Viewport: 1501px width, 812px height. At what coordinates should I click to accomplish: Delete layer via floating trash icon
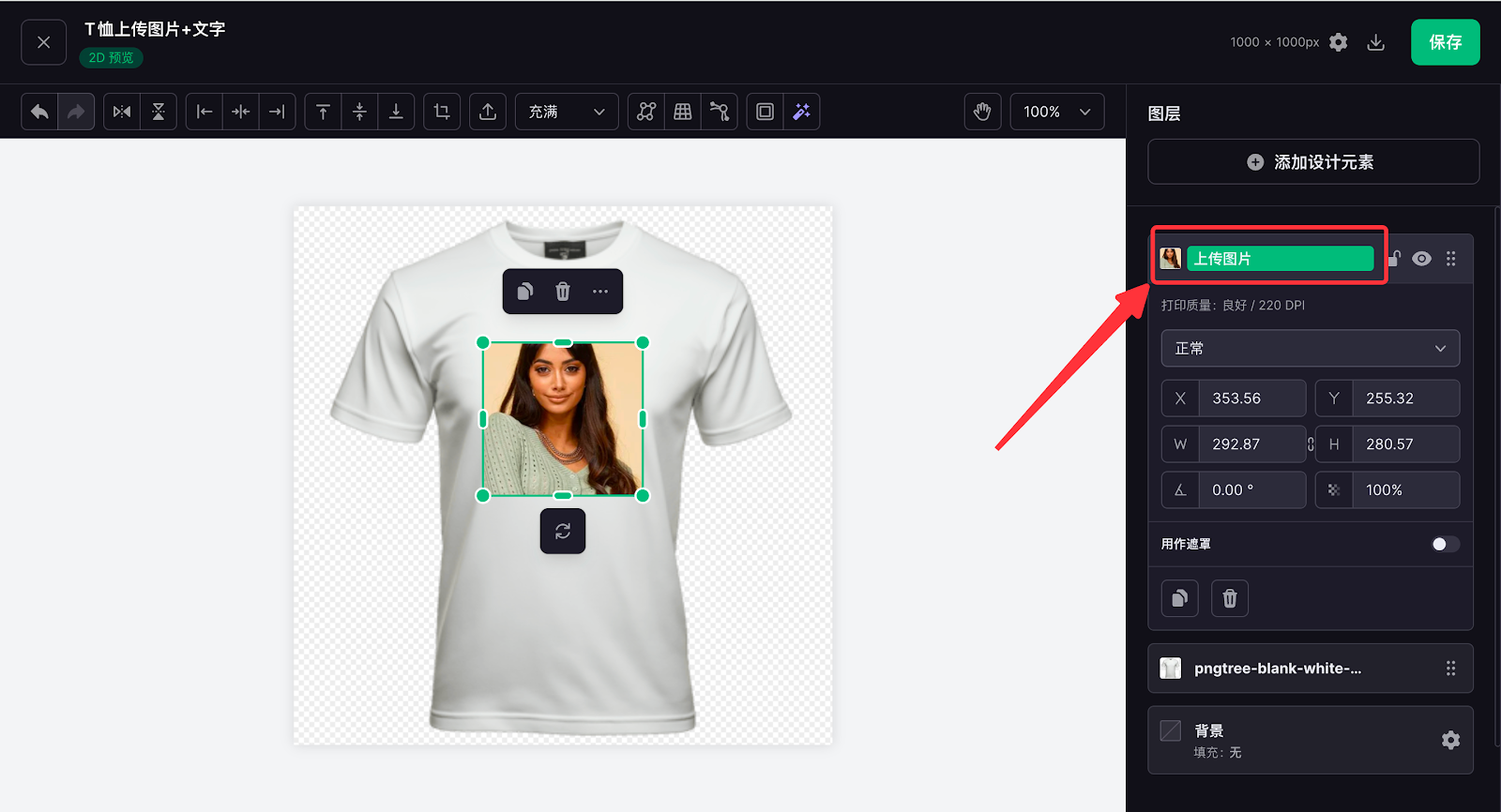click(x=563, y=292)
